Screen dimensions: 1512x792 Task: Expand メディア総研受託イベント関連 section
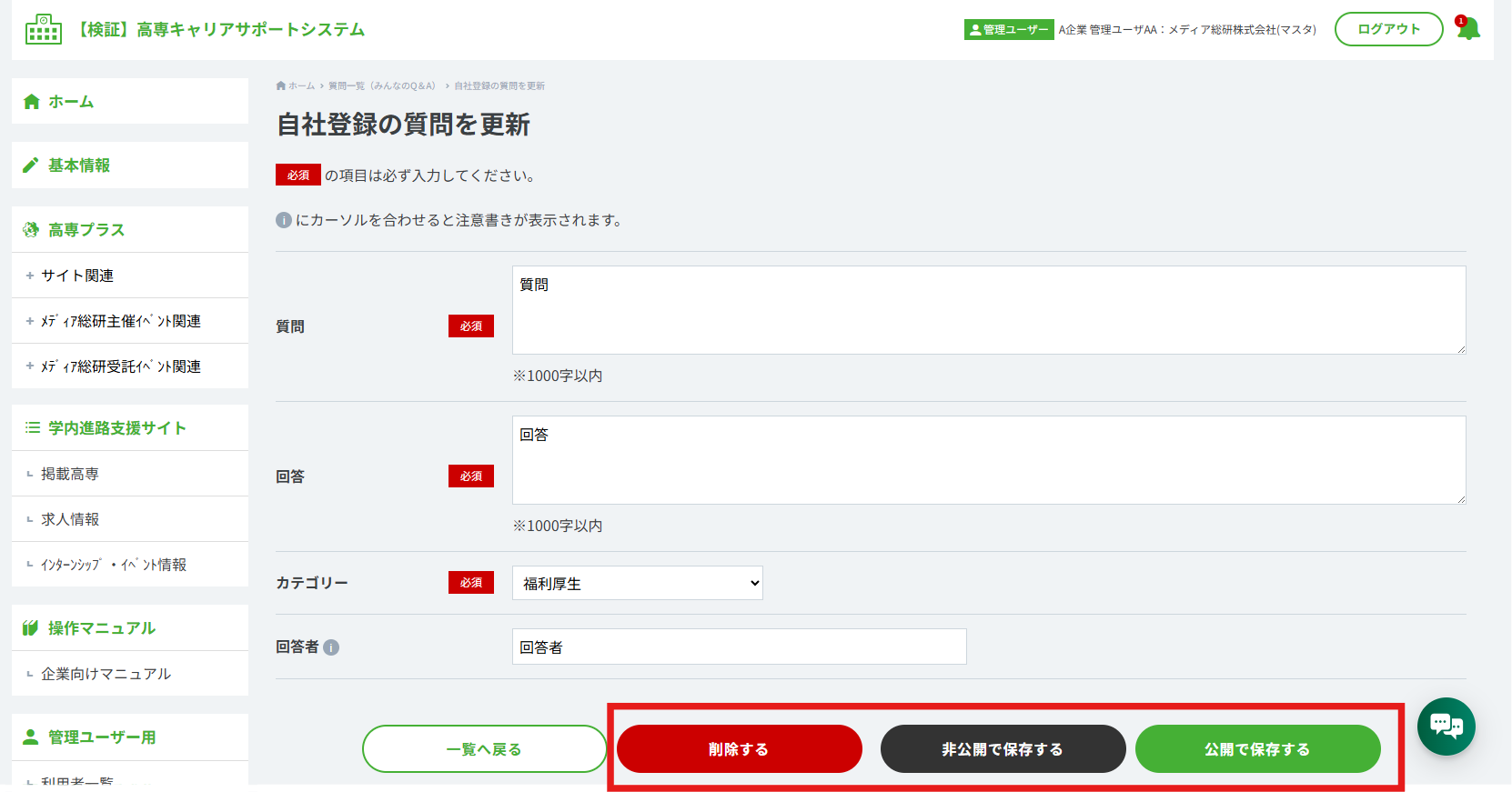130,366
